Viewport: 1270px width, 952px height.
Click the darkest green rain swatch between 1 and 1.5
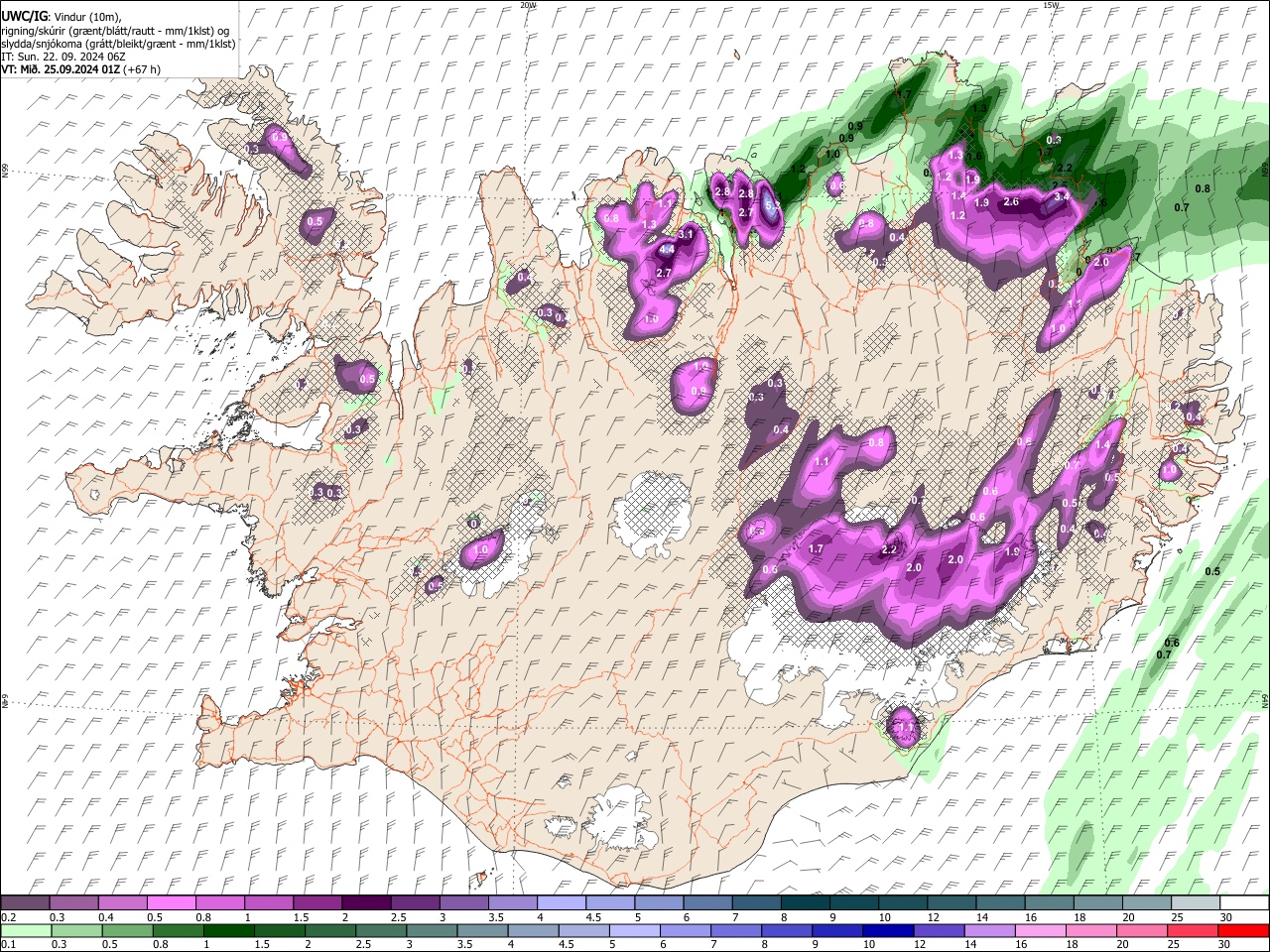pyautogui.click(x=228, y=930)
